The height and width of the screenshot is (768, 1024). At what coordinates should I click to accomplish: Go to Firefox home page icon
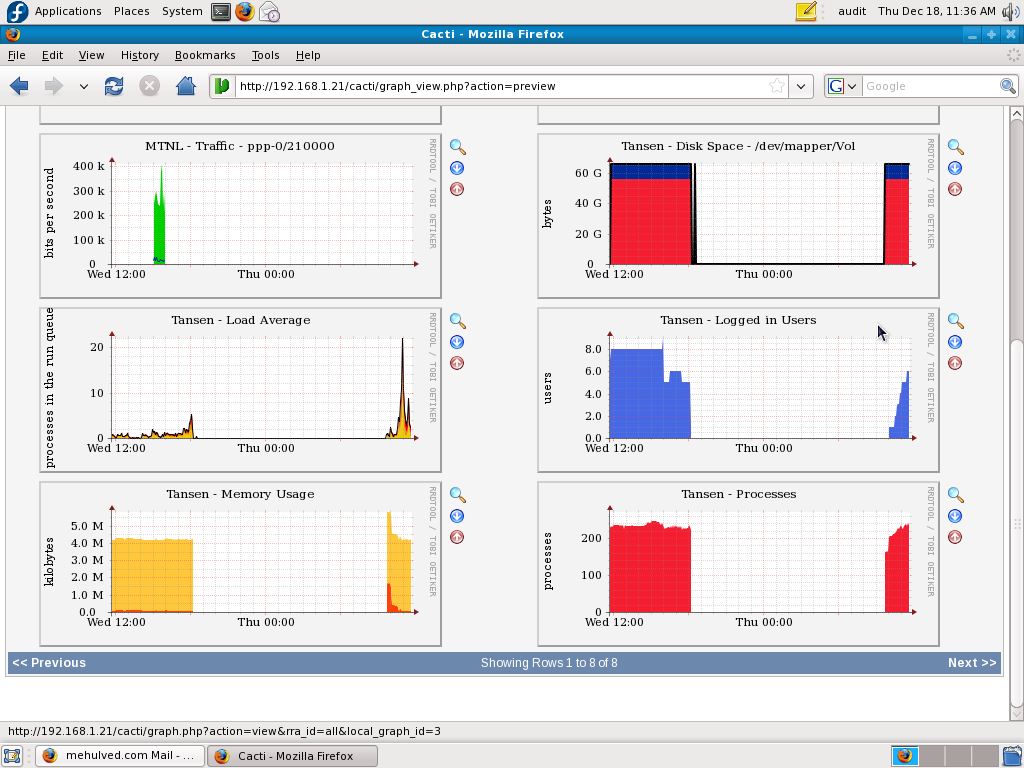(185, 86)
